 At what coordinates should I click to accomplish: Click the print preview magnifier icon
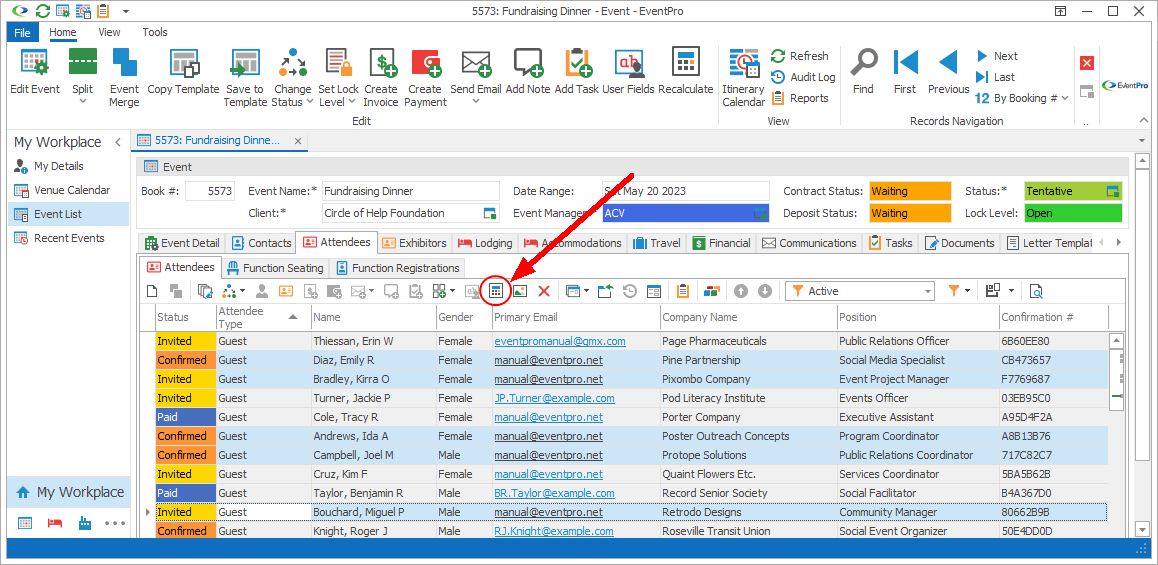1036,291
